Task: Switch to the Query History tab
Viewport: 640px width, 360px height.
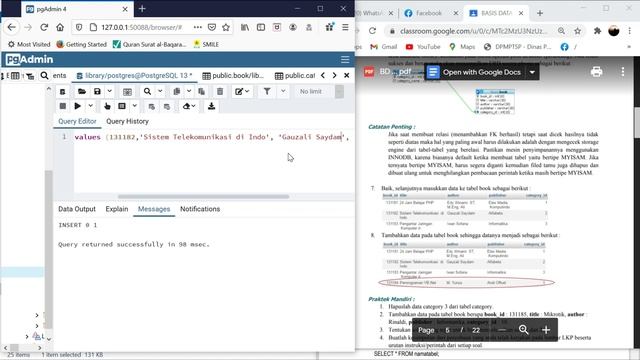Action: [x=127, y=121]
